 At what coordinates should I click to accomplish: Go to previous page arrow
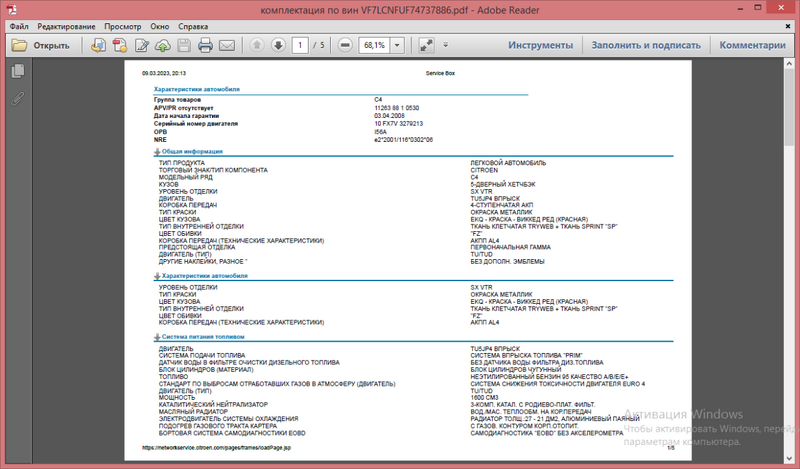[256, 45]
